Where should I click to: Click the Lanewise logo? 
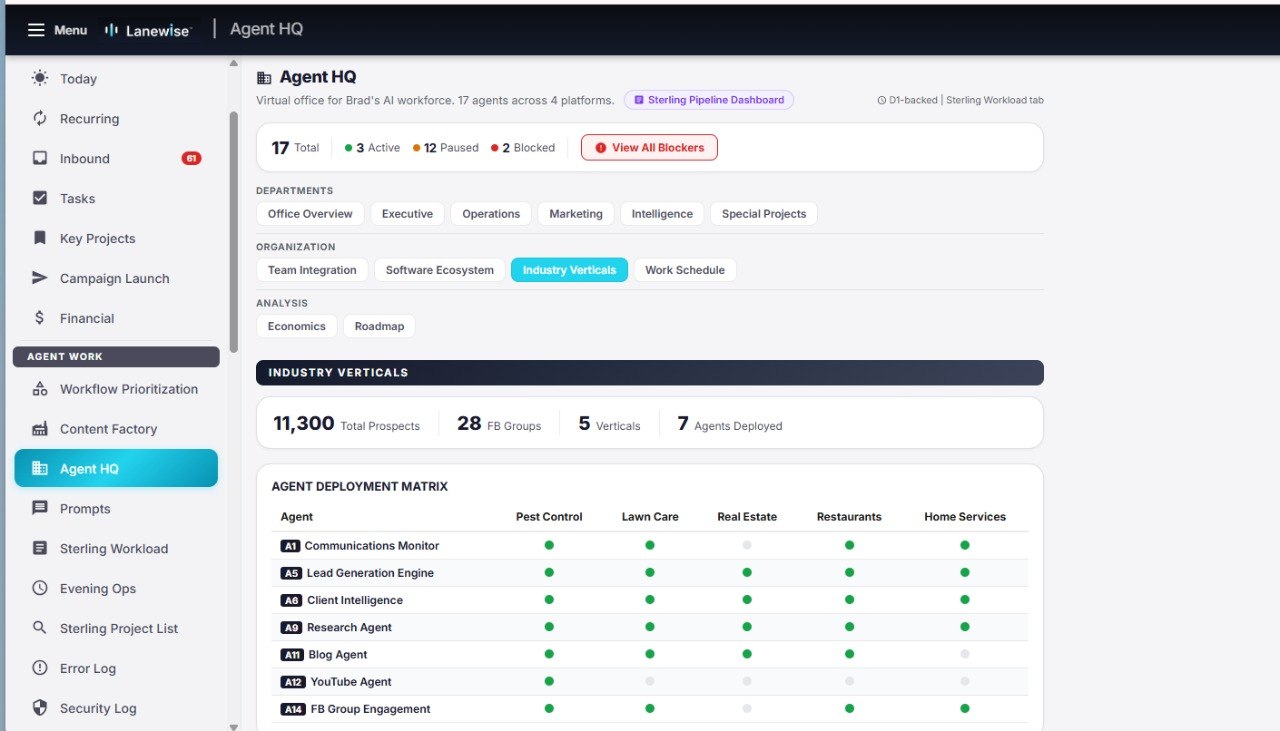click(148, 30)
